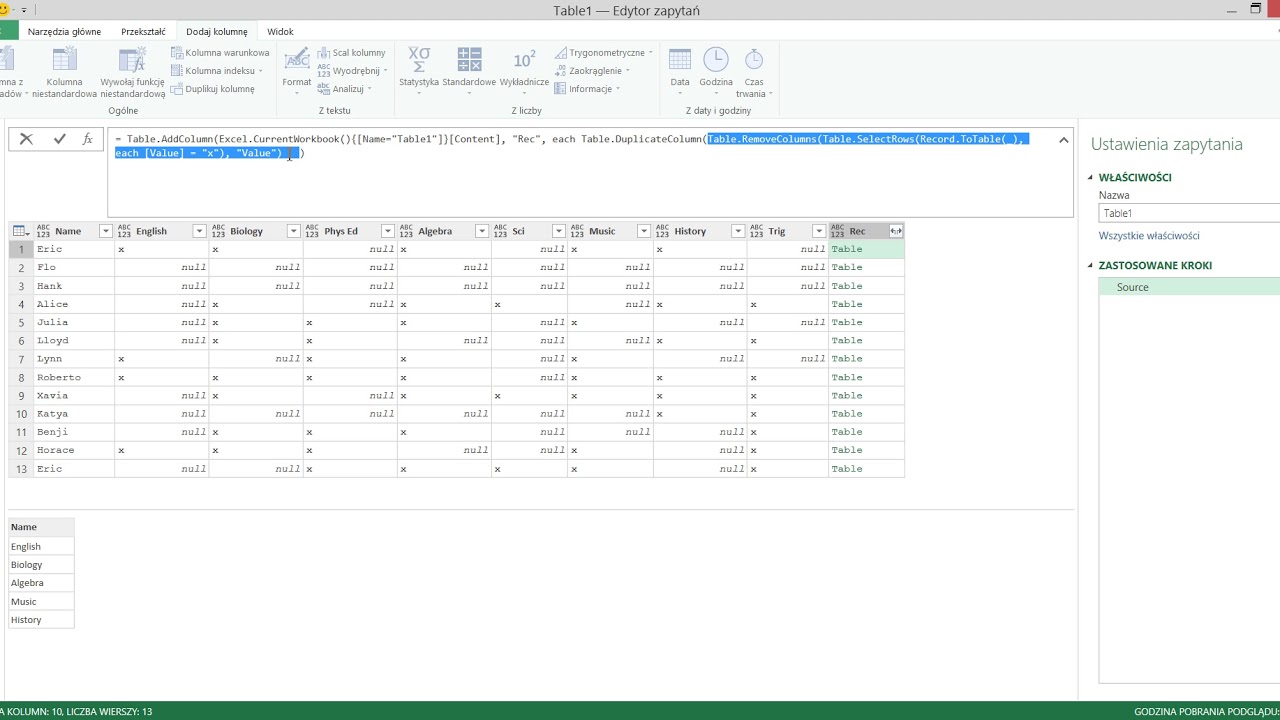This screenshot has height=720, width=1280.
Task: Restore the window size
Action: point(1256,9)
